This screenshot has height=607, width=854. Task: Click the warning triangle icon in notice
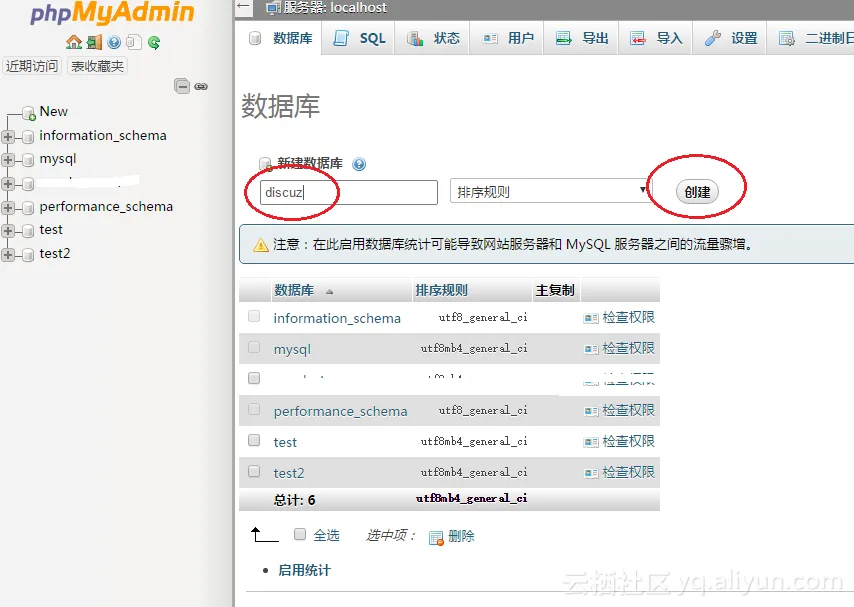pos(261,245)
